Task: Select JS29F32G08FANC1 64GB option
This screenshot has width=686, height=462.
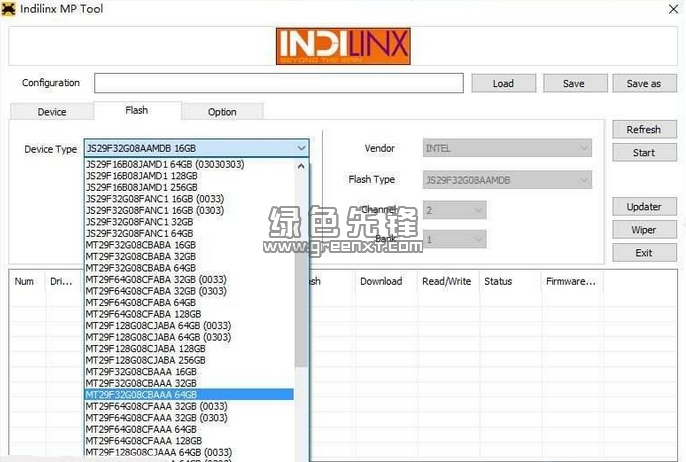Action: coord(189,234)
